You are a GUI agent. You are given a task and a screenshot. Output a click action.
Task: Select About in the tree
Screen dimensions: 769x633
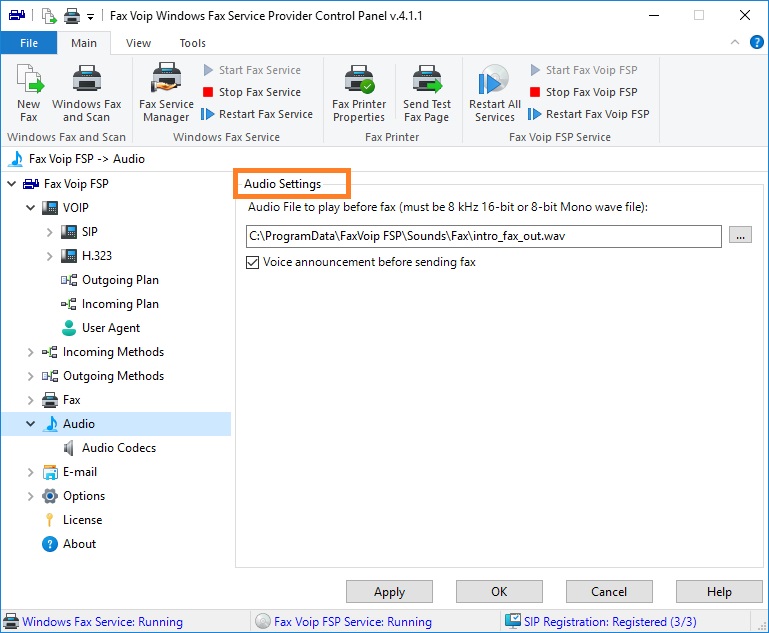tap(79, 544)
